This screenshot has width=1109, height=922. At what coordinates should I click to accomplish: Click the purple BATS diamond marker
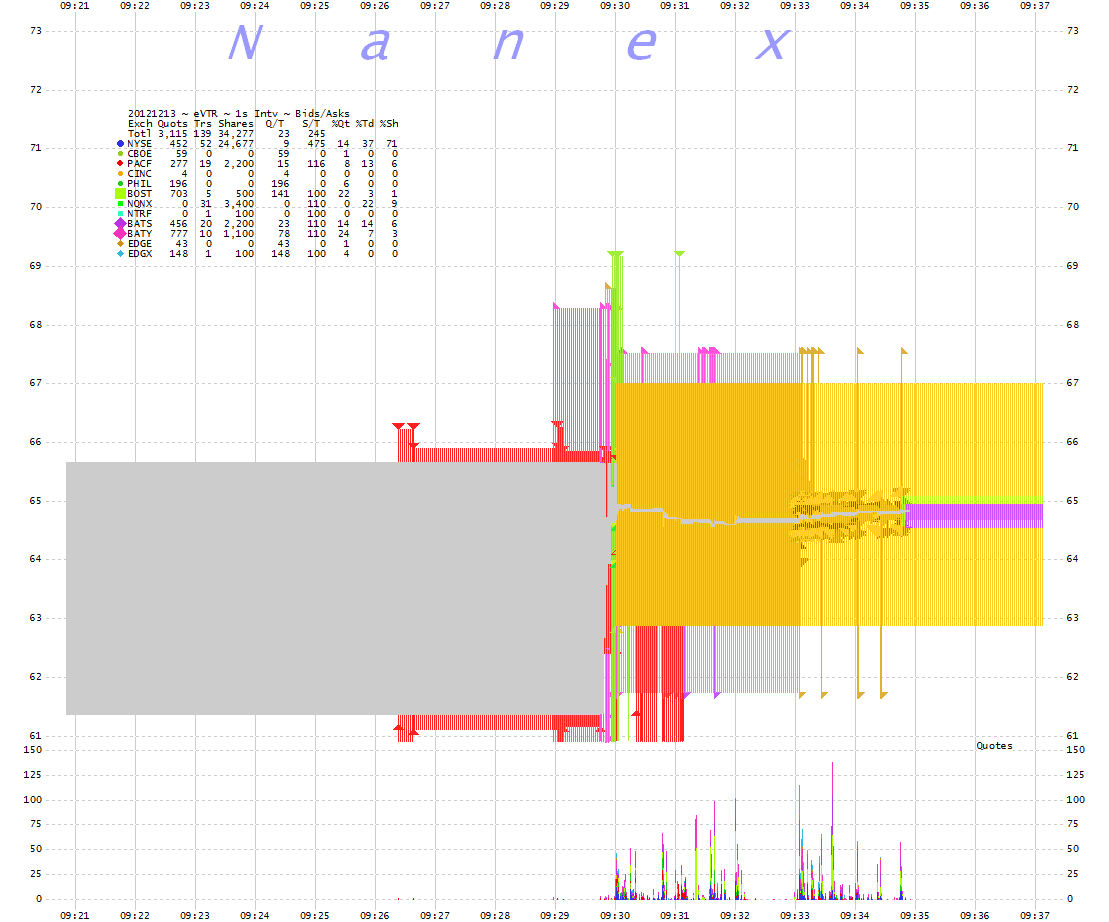[x=120, y=223]
